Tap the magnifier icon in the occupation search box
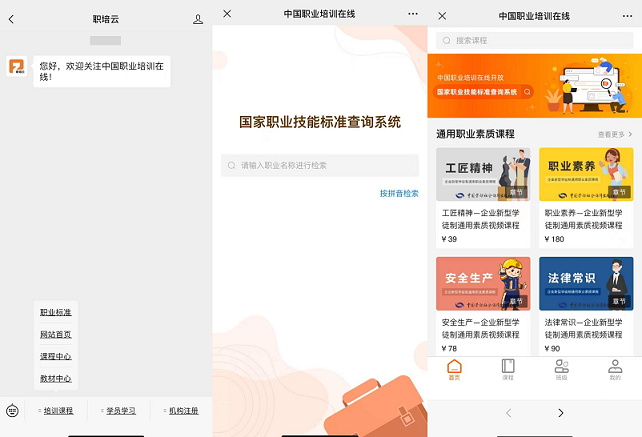This screenshot has height=437, width=642. 232,165
